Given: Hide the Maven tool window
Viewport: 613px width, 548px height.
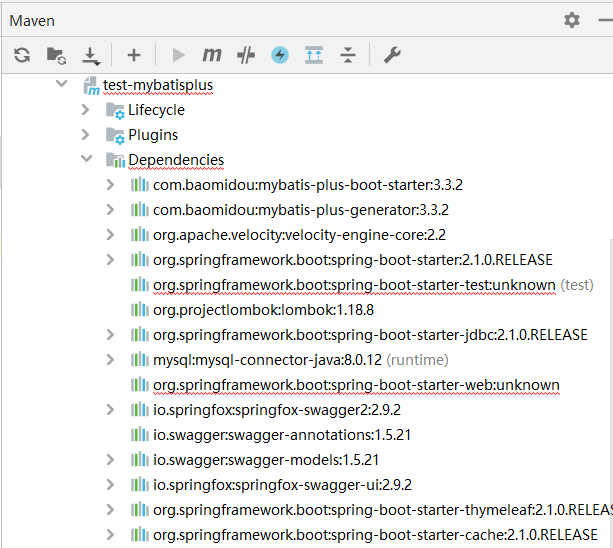Looking at the screenshot, I should [606, 20].
